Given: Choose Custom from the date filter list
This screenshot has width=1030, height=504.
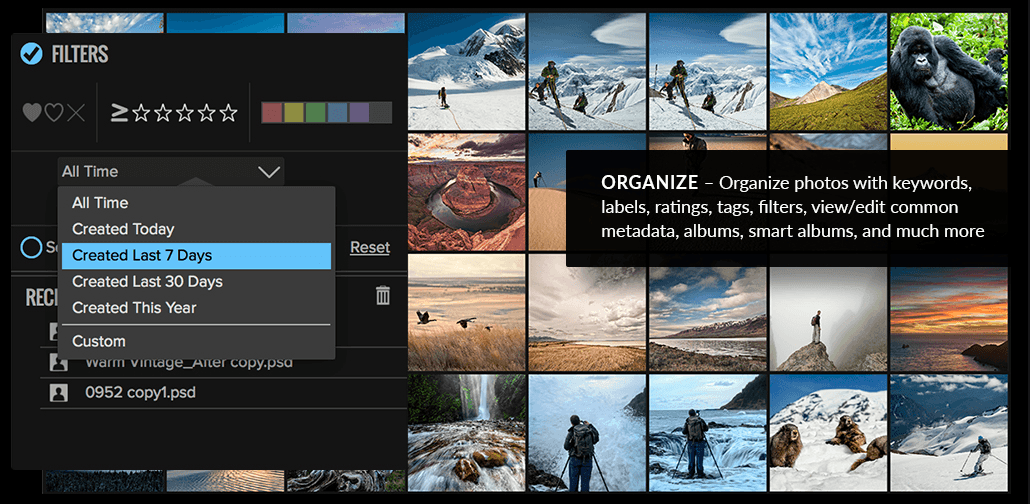Looking at the screenshot, I should tap(99, 341).
